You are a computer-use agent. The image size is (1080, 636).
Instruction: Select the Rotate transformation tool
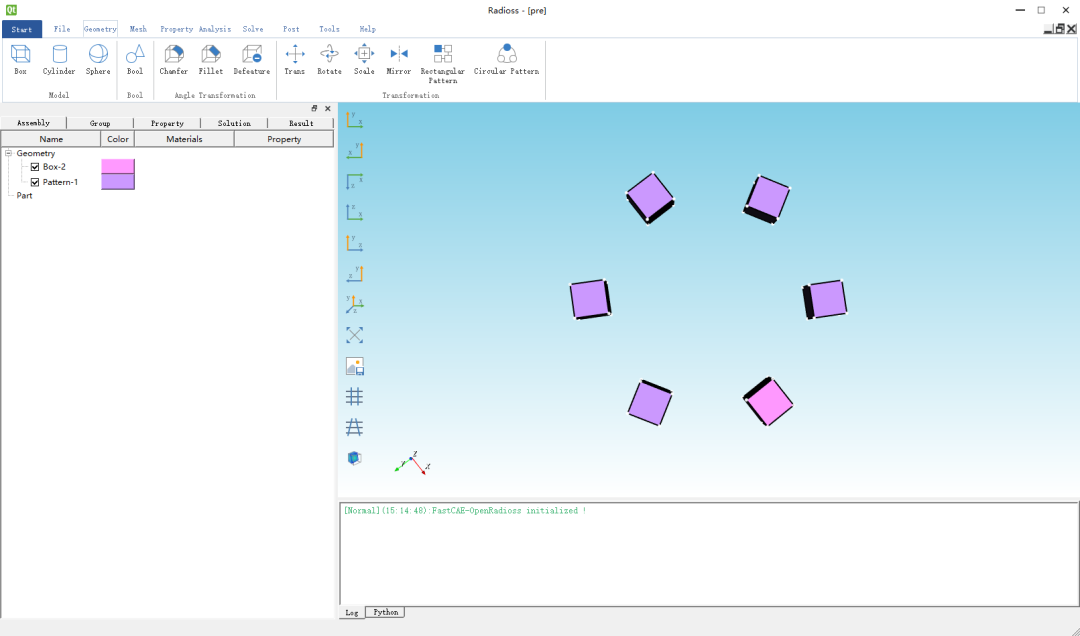(329, 60)
